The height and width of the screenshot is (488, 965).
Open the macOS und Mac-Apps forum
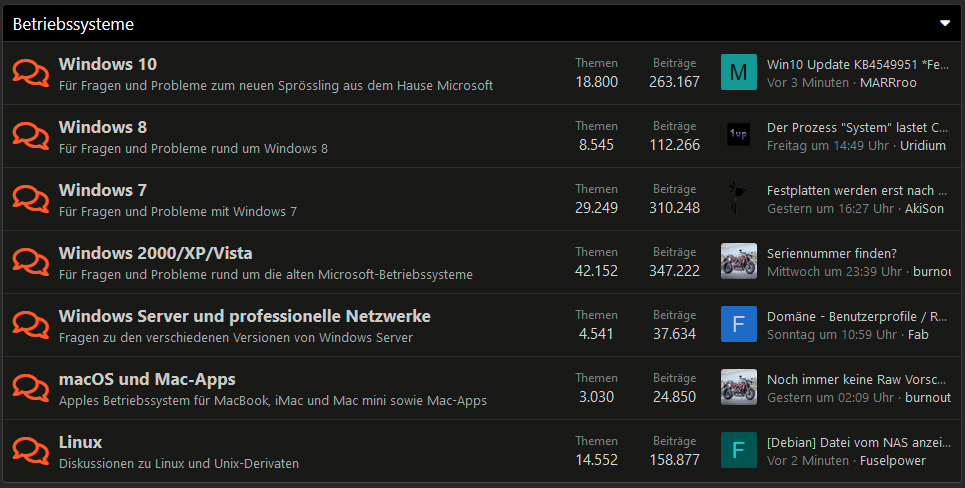tap(147, 379)
